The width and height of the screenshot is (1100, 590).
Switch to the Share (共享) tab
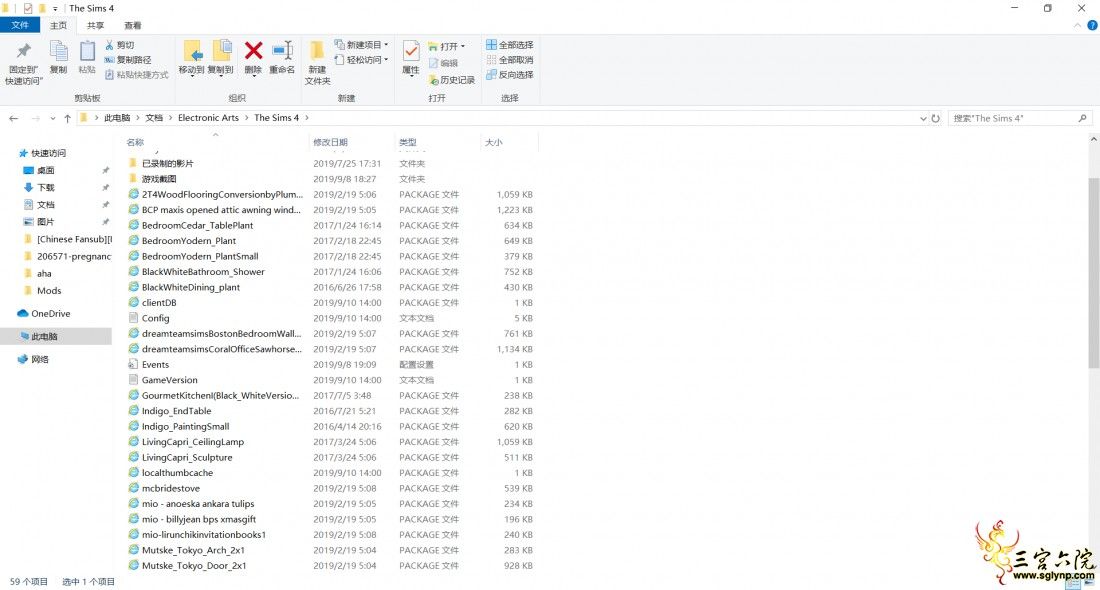[x=95, y=25]
